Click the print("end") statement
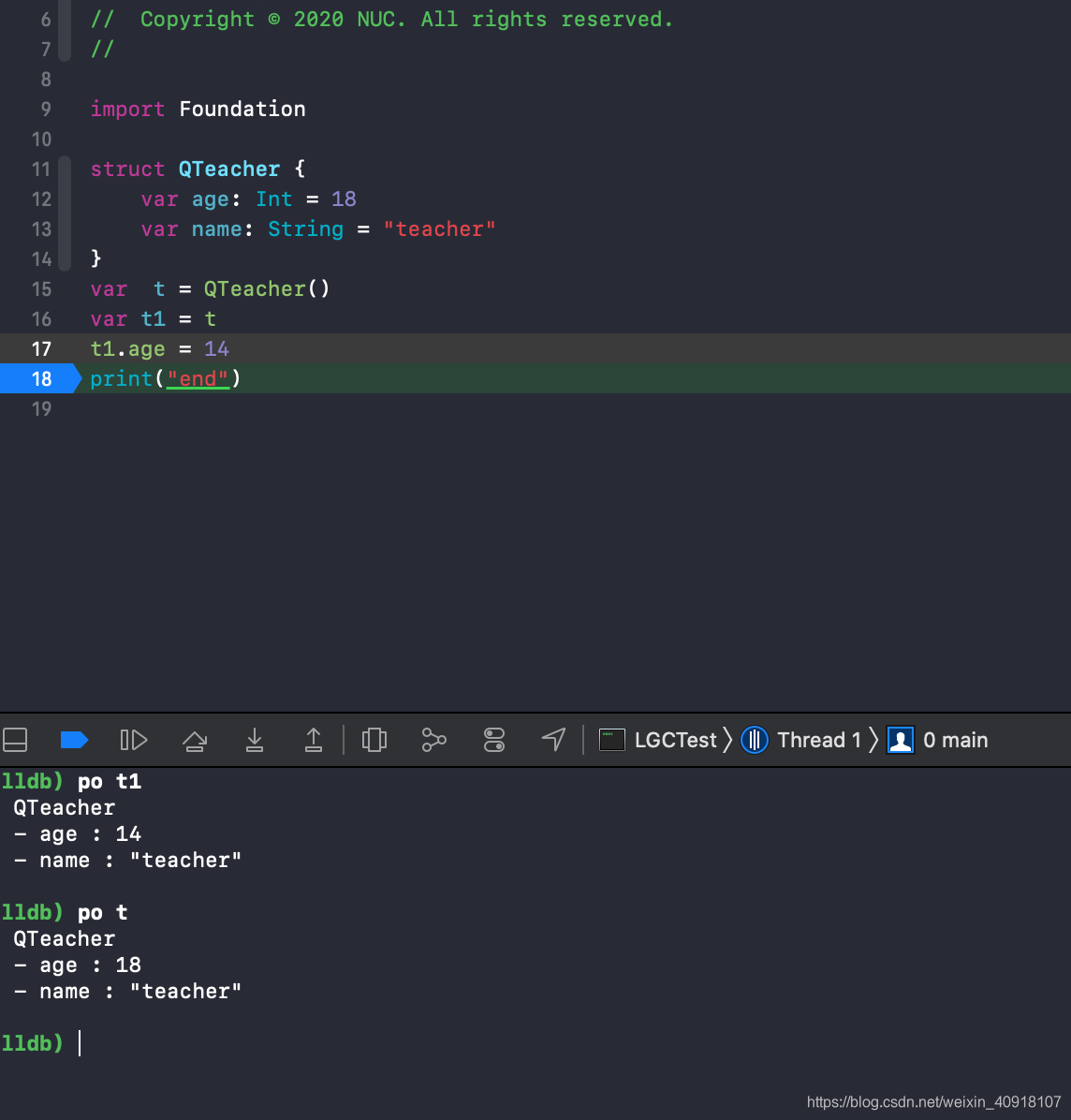This screenshot has width=1071, height=1120. point(166,378)
